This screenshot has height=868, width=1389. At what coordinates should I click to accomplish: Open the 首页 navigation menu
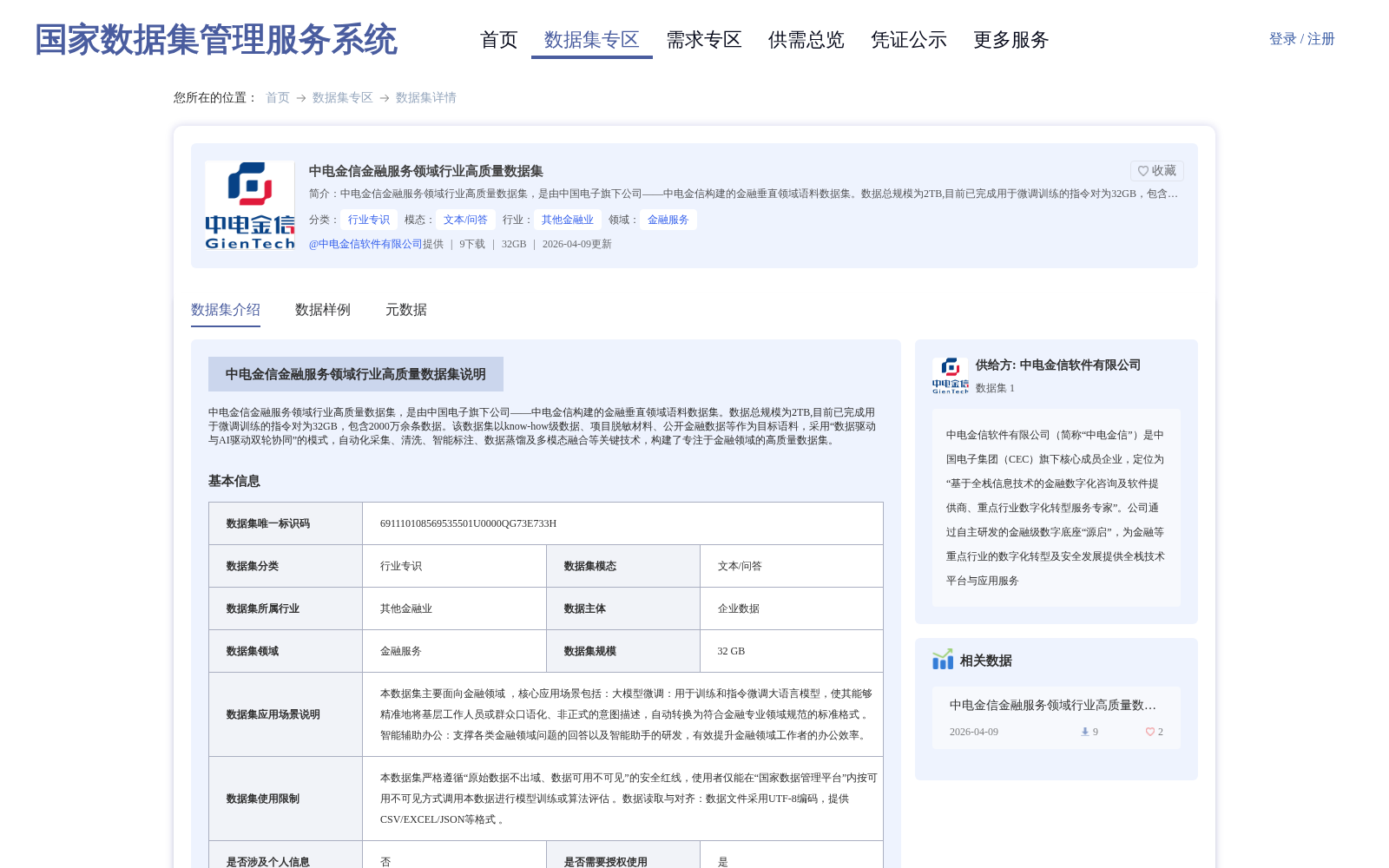coord(499,40)
